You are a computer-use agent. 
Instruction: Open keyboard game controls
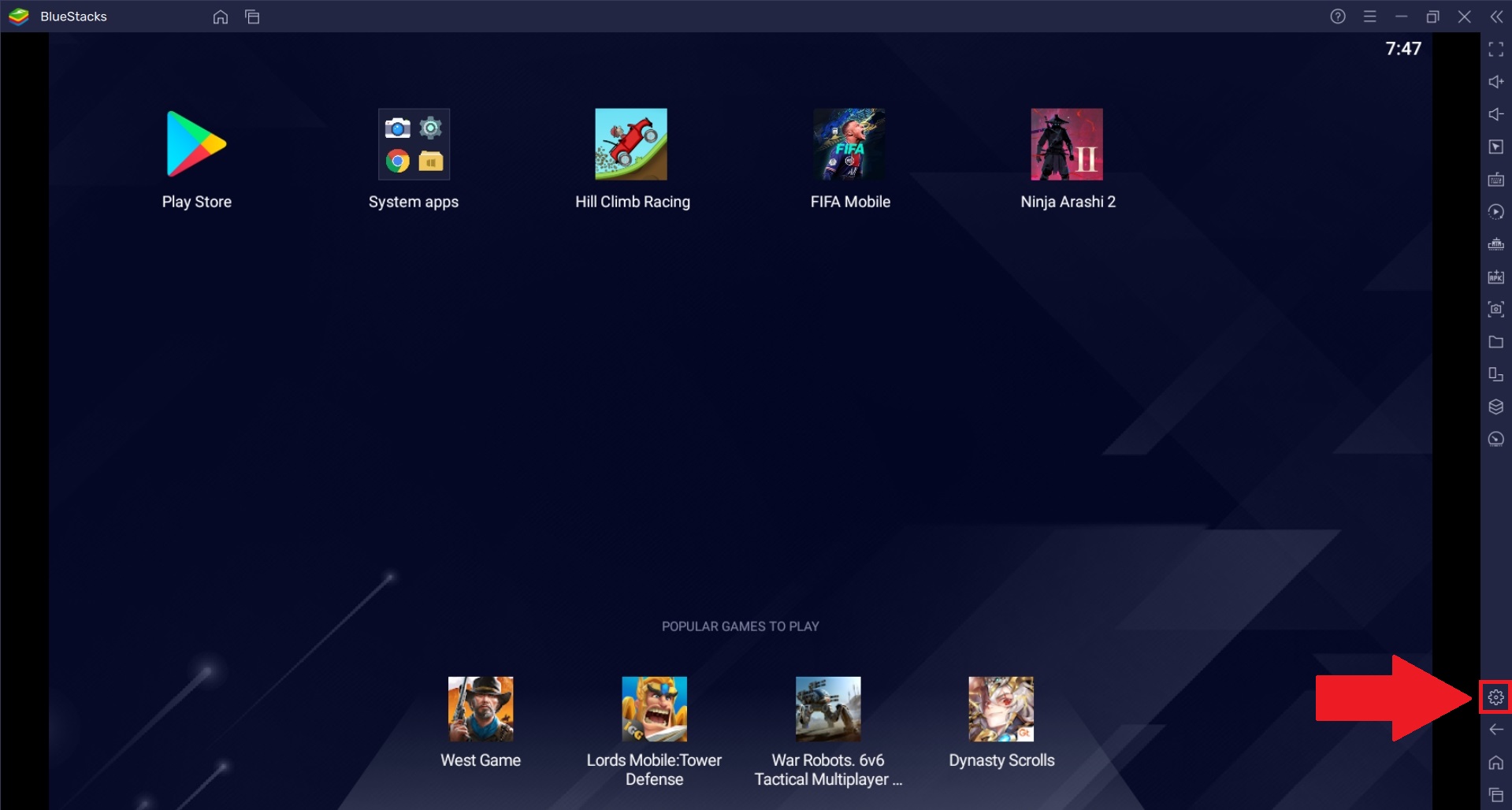pyautogui.click(x=1495, y=179)
